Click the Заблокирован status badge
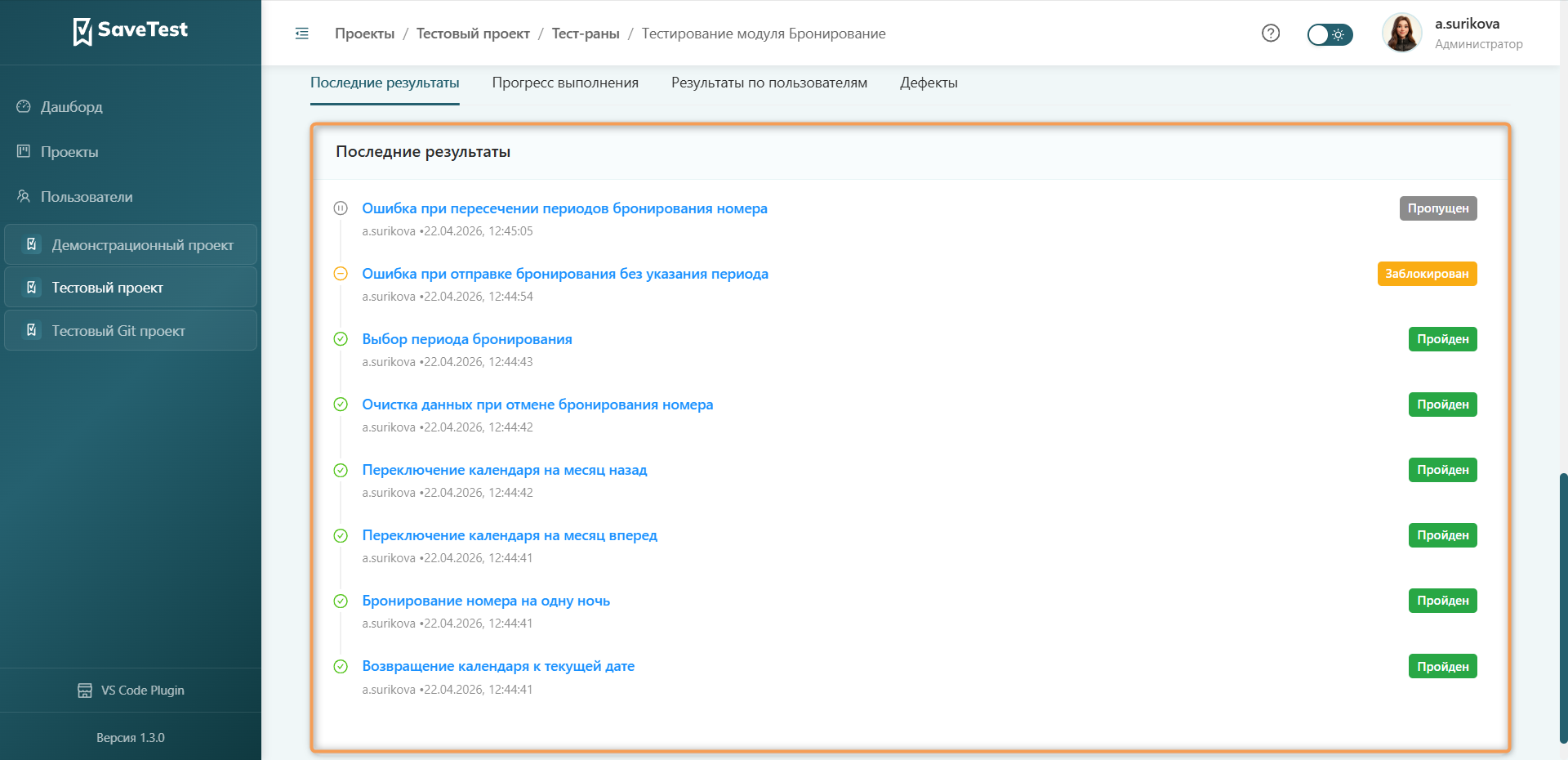 coord(1427,274)
